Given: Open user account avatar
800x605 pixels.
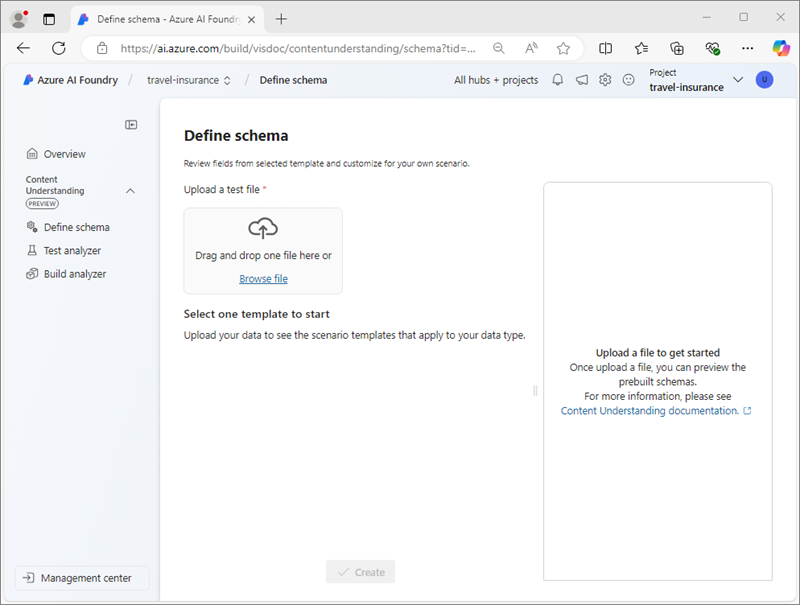Looking at the screenshot, I should coord(764,80).
